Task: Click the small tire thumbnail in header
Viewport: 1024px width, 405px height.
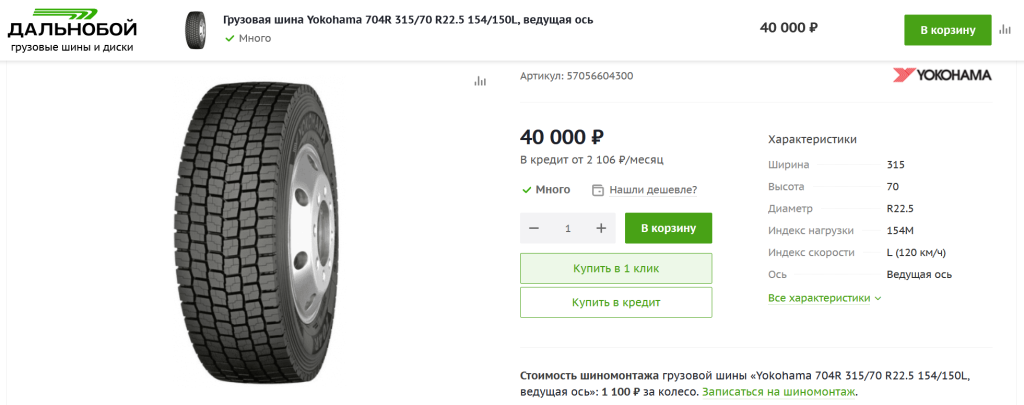Action: (200, 29)
